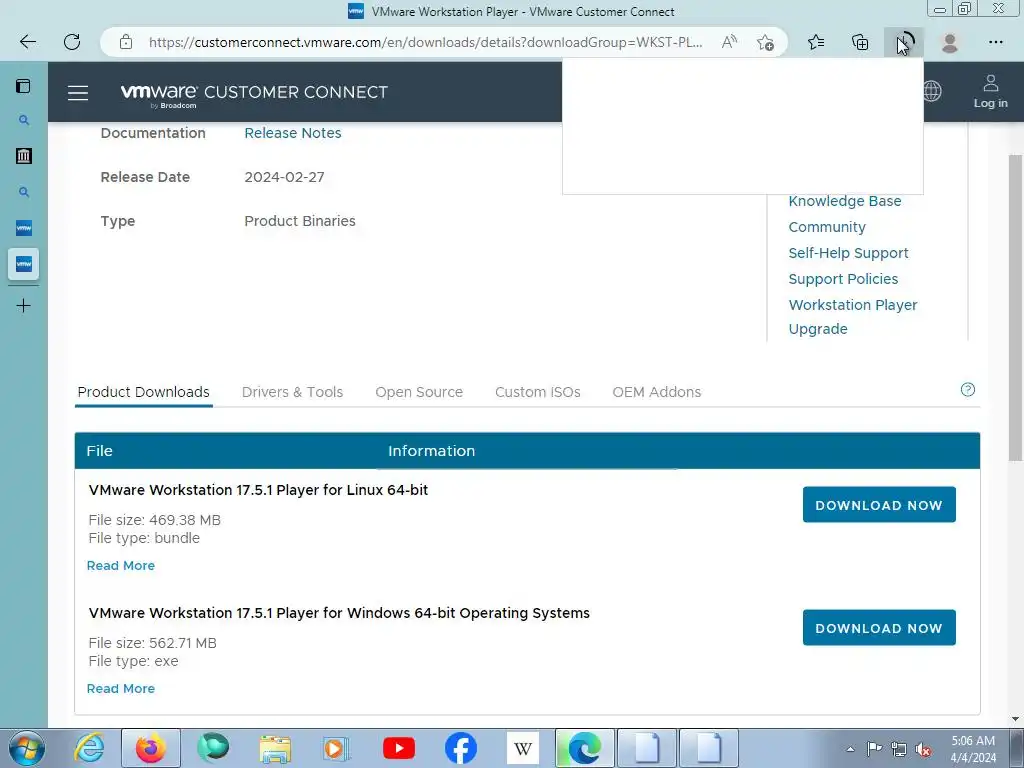This screenshot has width=1024, height=768.
Task: Click the 'File' table column header
Action: click(99, 451)
